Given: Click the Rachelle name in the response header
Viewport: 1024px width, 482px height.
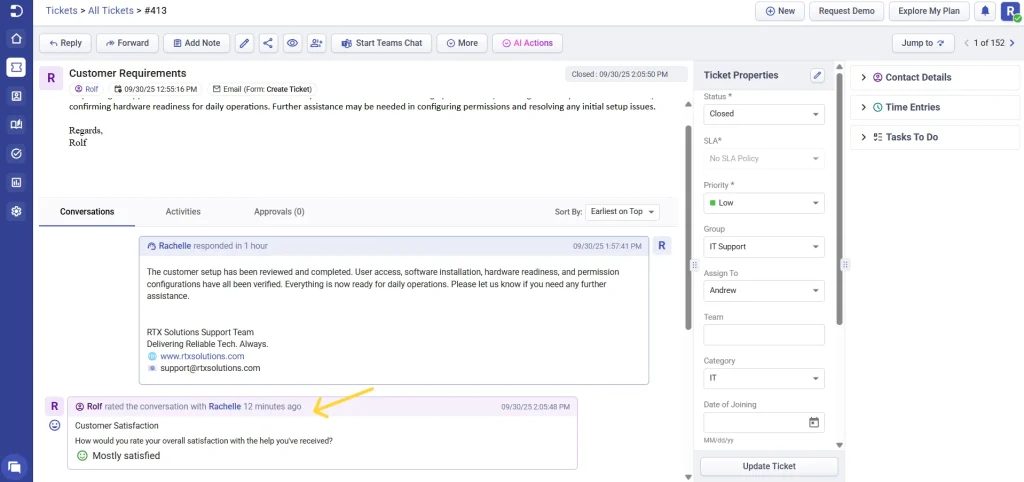Looking at the screenshot, I should click(x=174, y=246).
